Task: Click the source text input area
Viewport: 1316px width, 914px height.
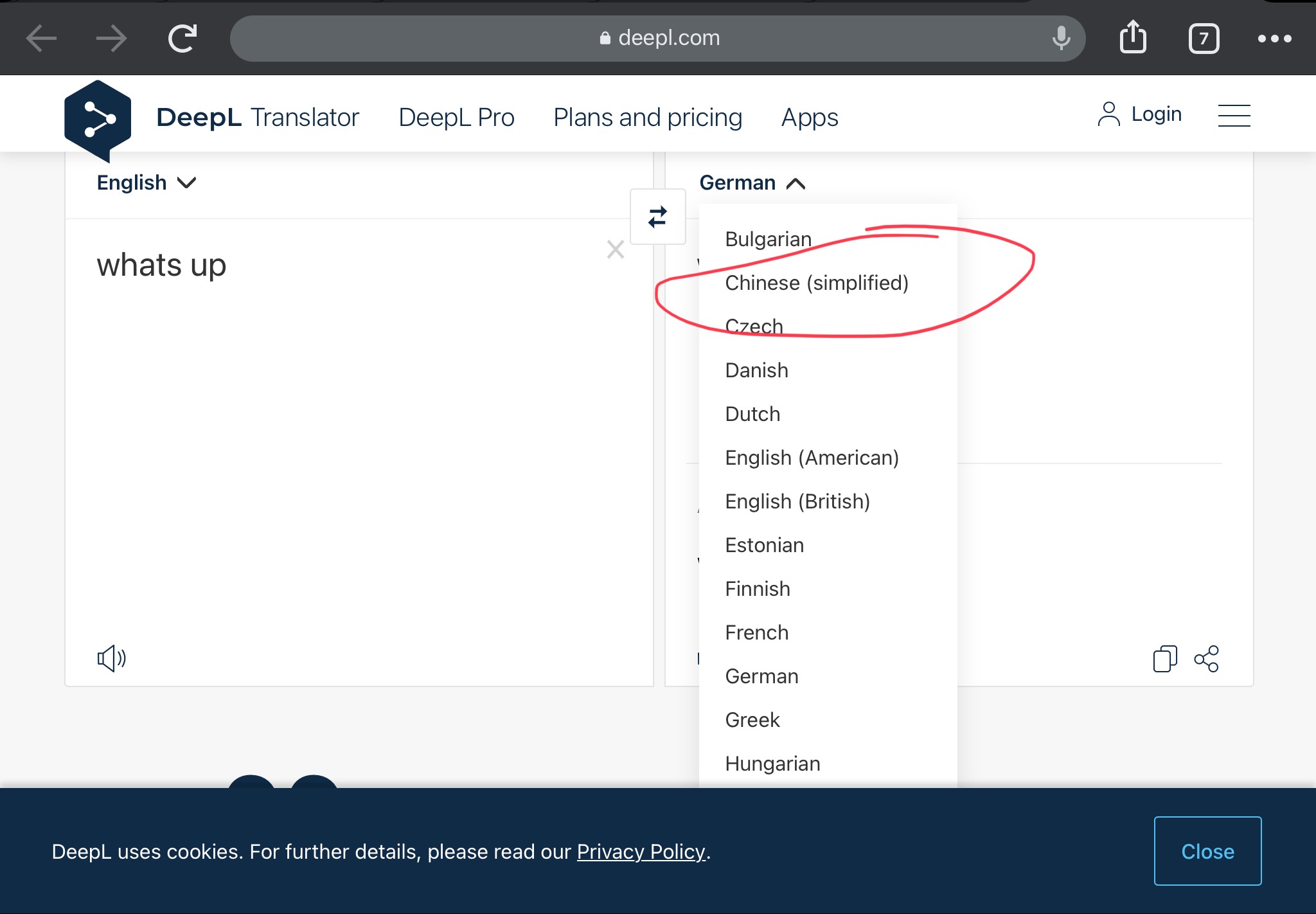Action: (x=347, y=418)
